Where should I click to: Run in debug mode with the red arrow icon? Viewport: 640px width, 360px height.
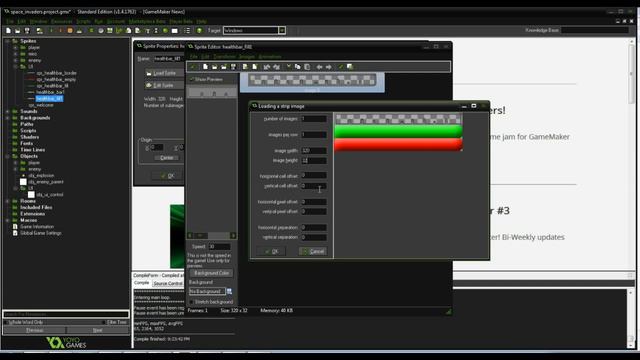point(60,31)
